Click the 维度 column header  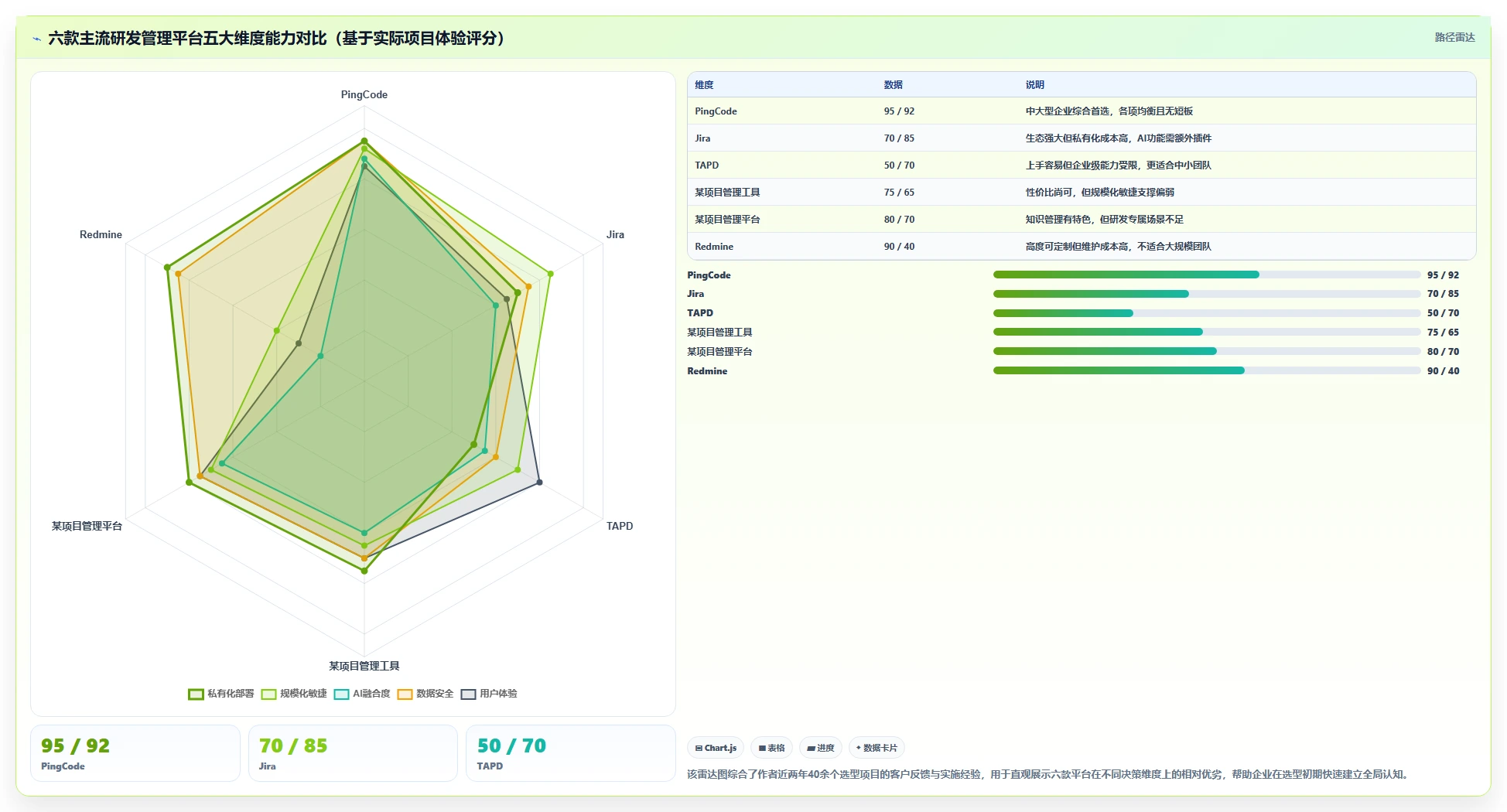click(704, 85)
